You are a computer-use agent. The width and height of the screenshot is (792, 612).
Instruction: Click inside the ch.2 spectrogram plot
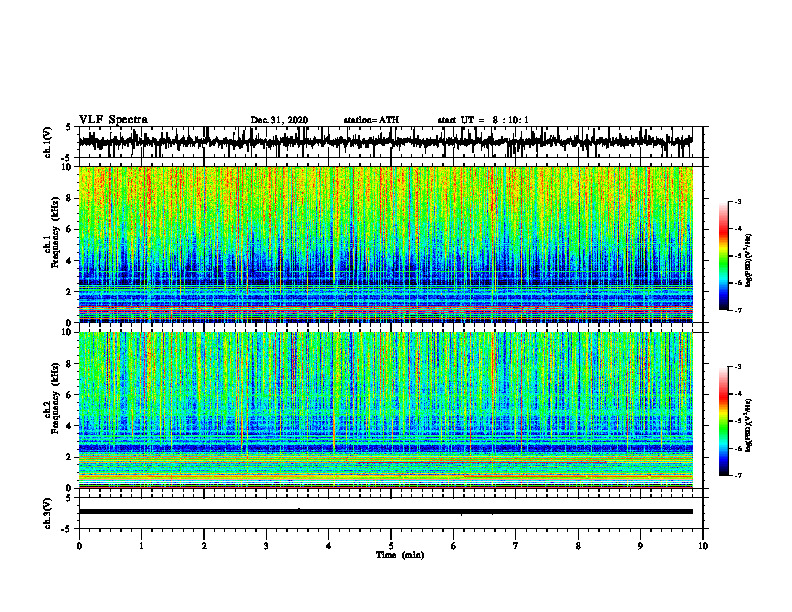click(x=385, y=410)
